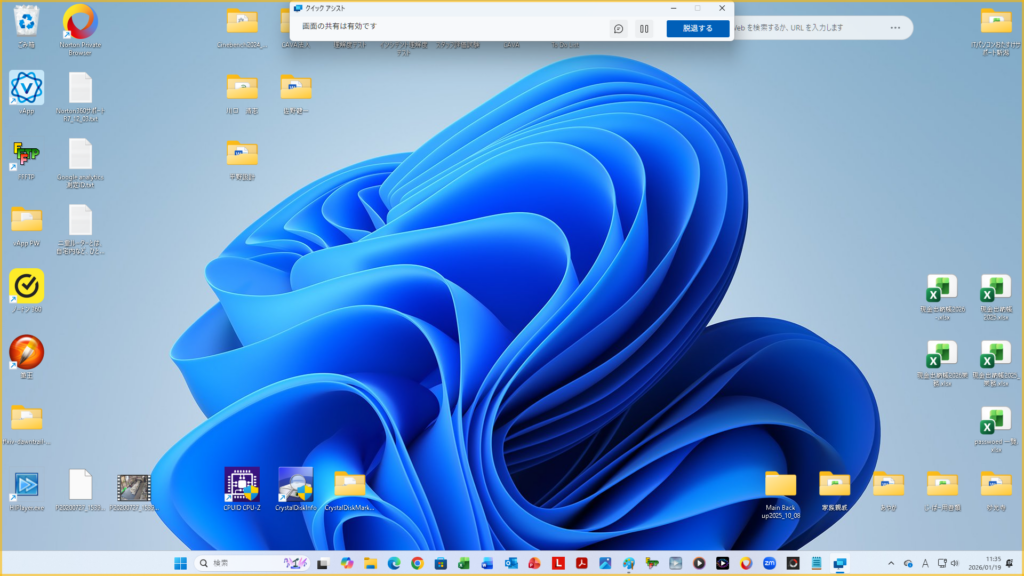Open the Norton 360 yellow checkmark icon
The height and width of the screenshot is (576, 1024).
click(26, 286)
